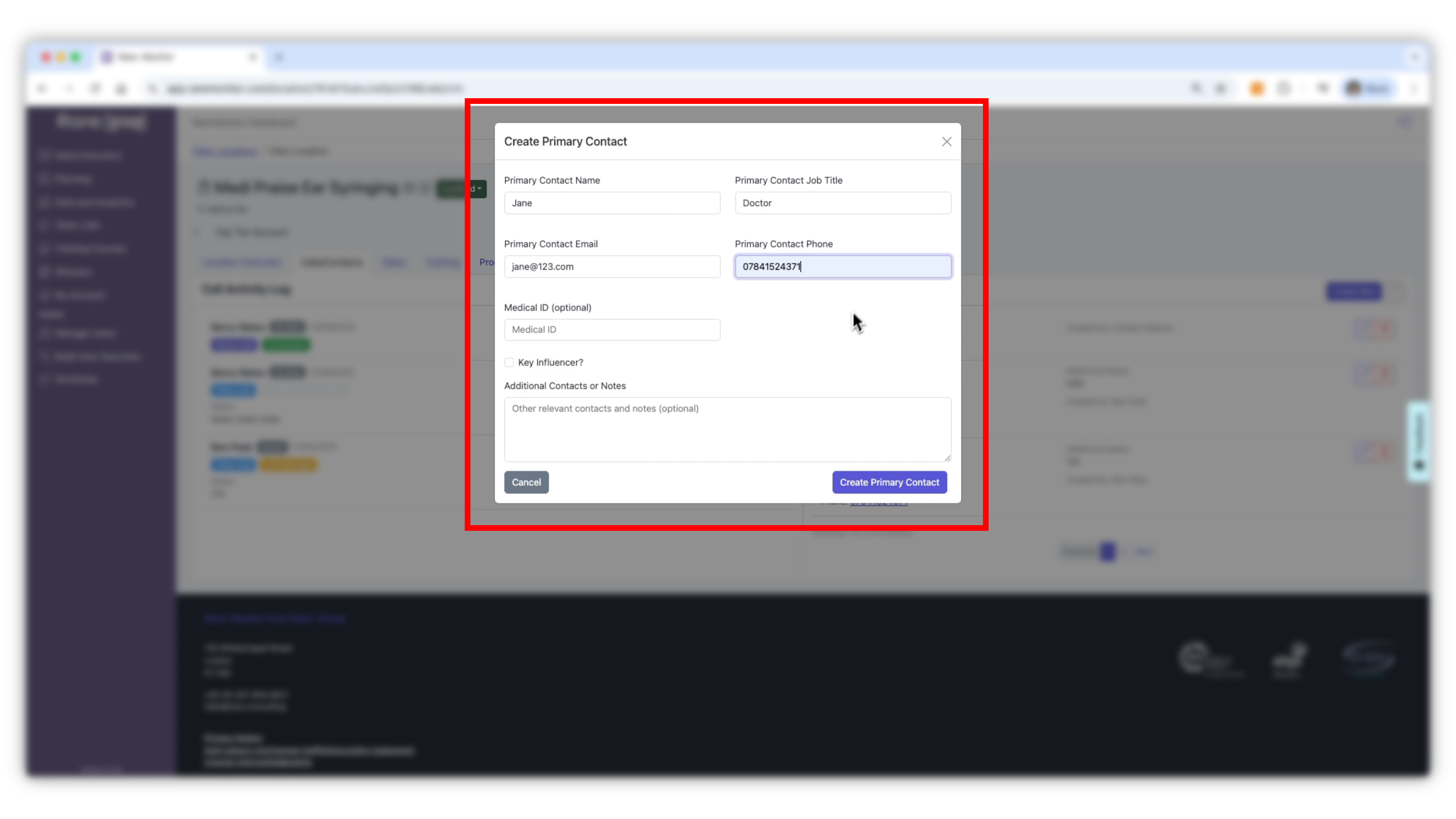Click the macOS green maximize window button
Viewport: 1456px width, 819px height.
click(76, 57)
